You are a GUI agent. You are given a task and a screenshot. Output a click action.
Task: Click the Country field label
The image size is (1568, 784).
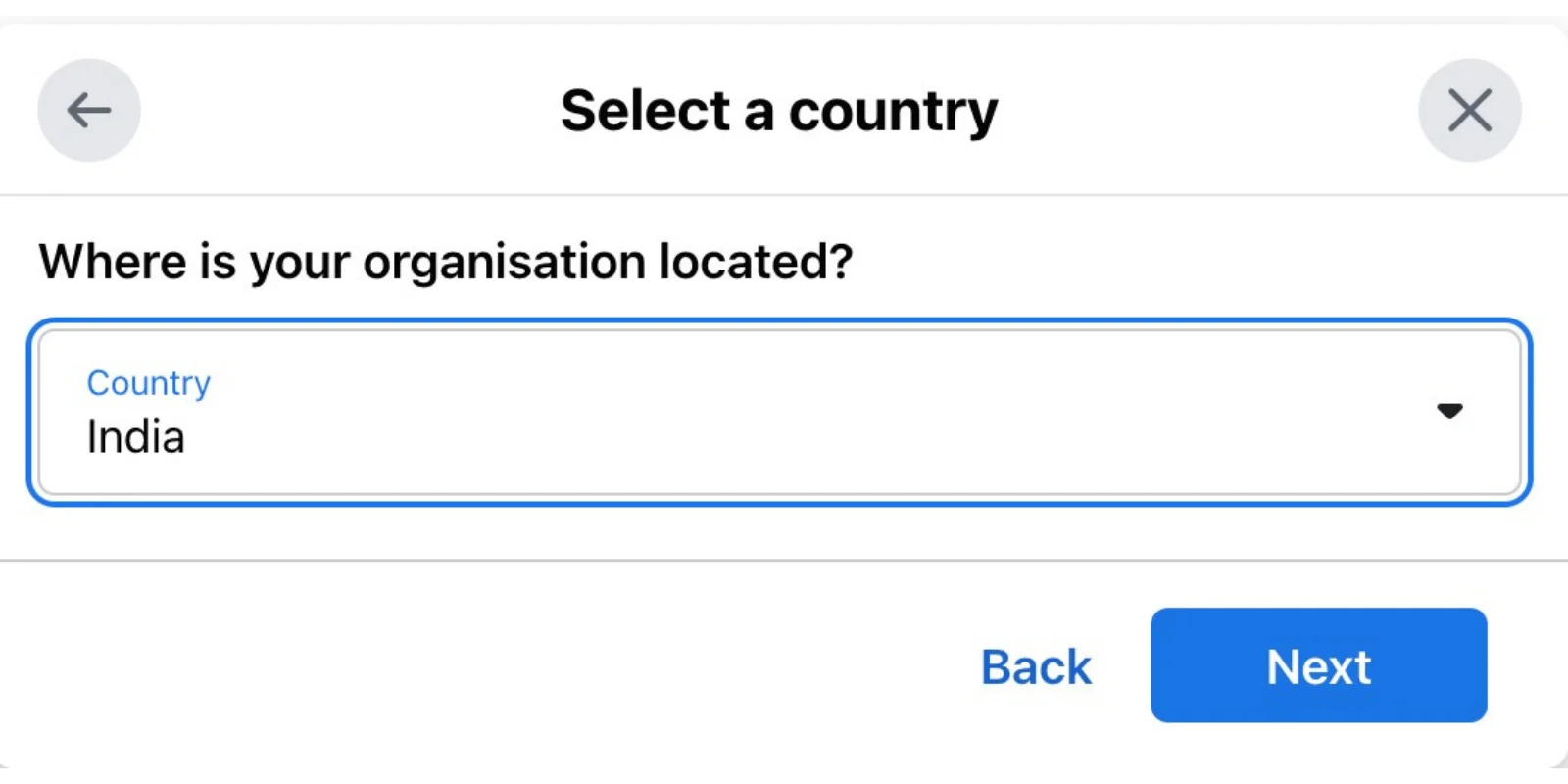pos(149,383)
